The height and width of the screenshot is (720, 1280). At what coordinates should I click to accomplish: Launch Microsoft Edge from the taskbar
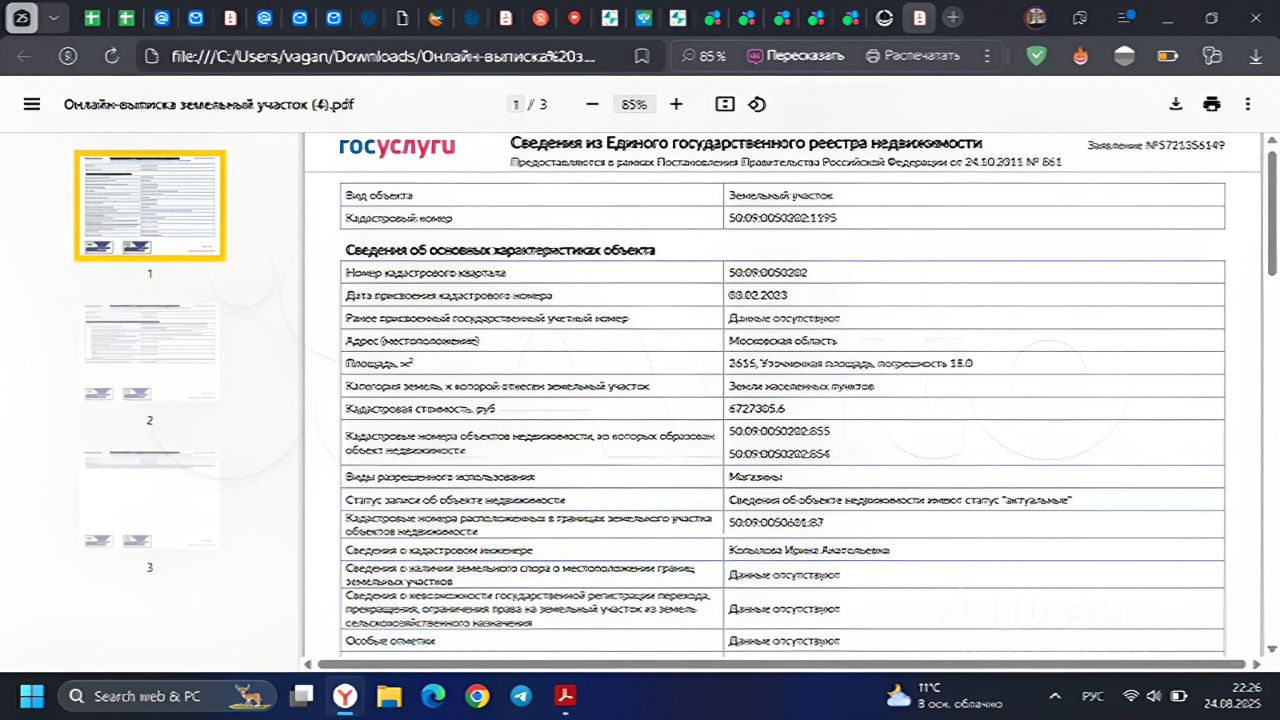(x=433, y=696)
